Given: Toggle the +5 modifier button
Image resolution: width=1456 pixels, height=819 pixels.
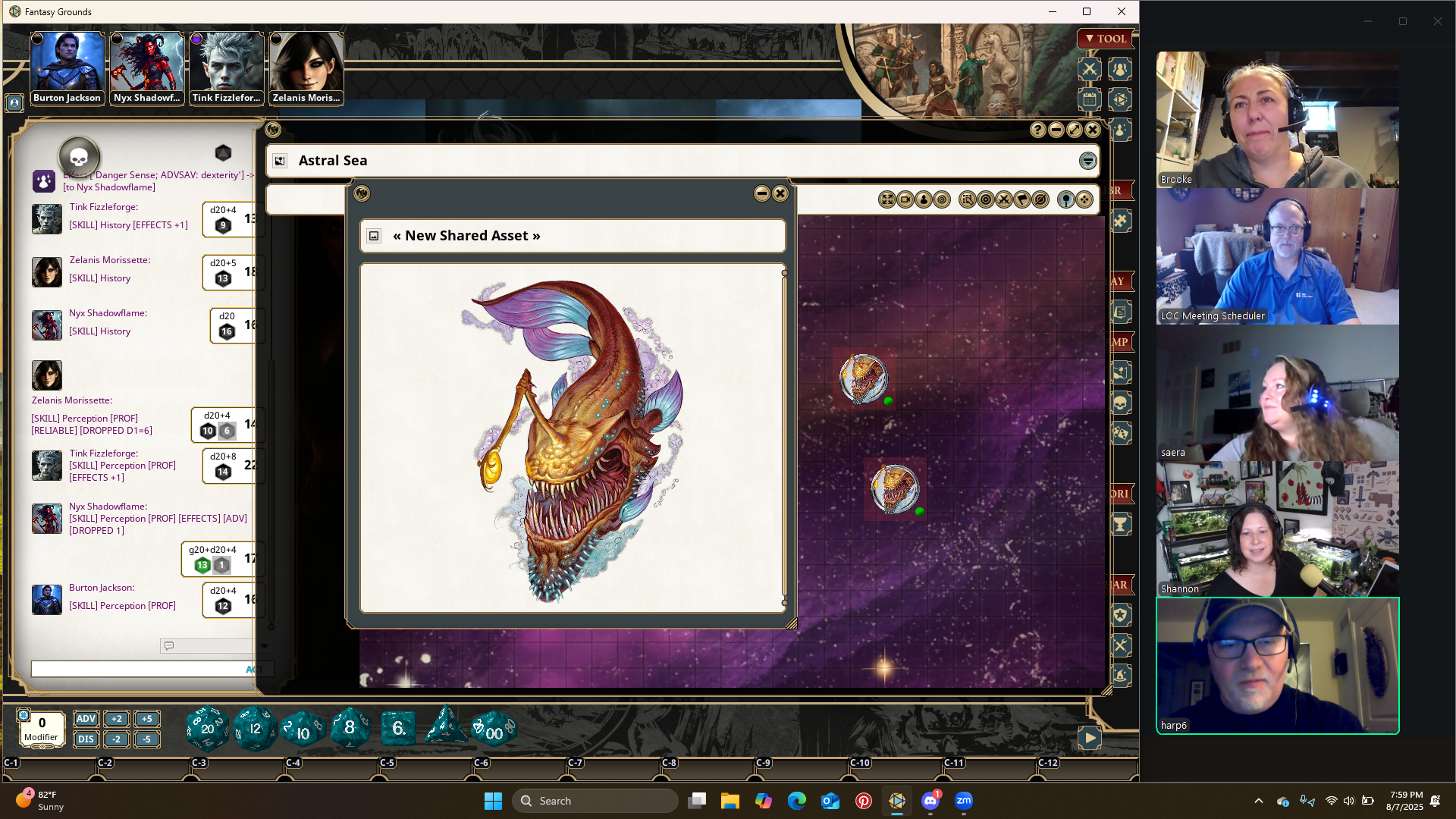Looking at the screenshot, I should (x=146, y=719).
